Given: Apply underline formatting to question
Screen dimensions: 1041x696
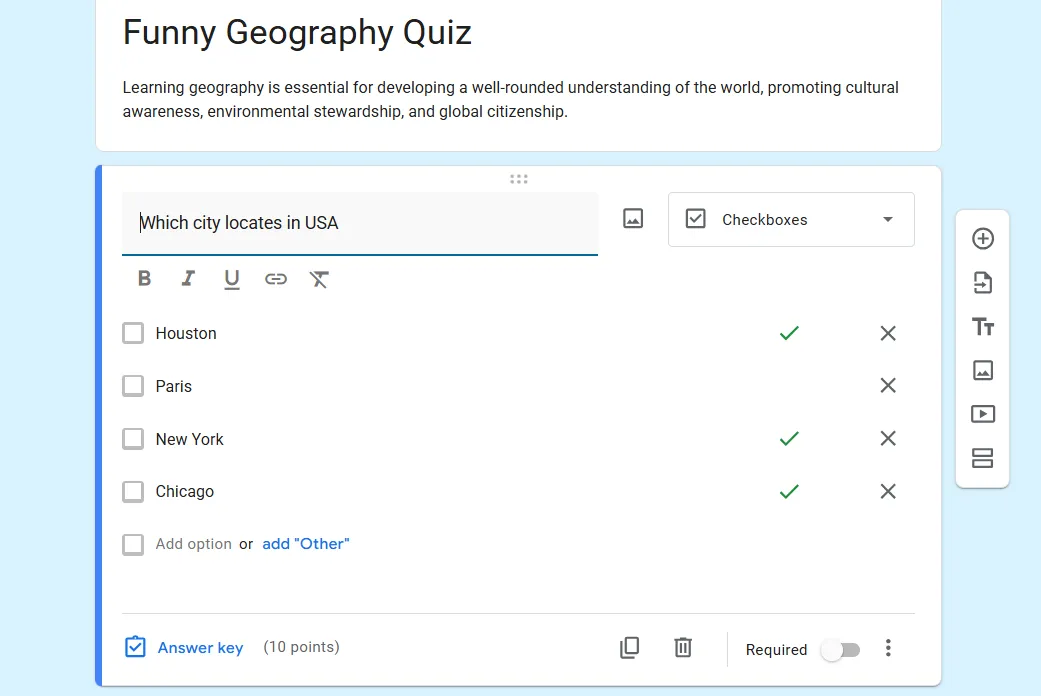Looking at the screenshot, I should point(232,279).
